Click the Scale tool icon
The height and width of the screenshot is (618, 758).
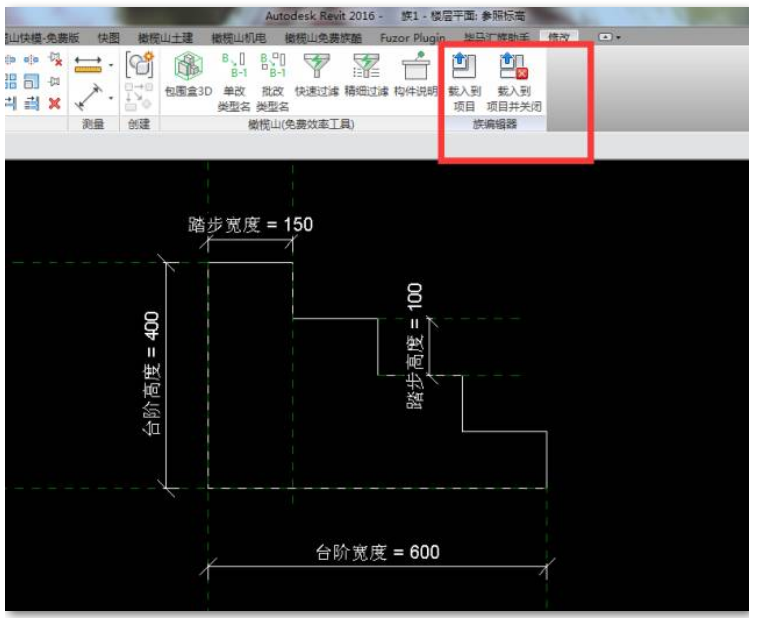coord(31,81)
